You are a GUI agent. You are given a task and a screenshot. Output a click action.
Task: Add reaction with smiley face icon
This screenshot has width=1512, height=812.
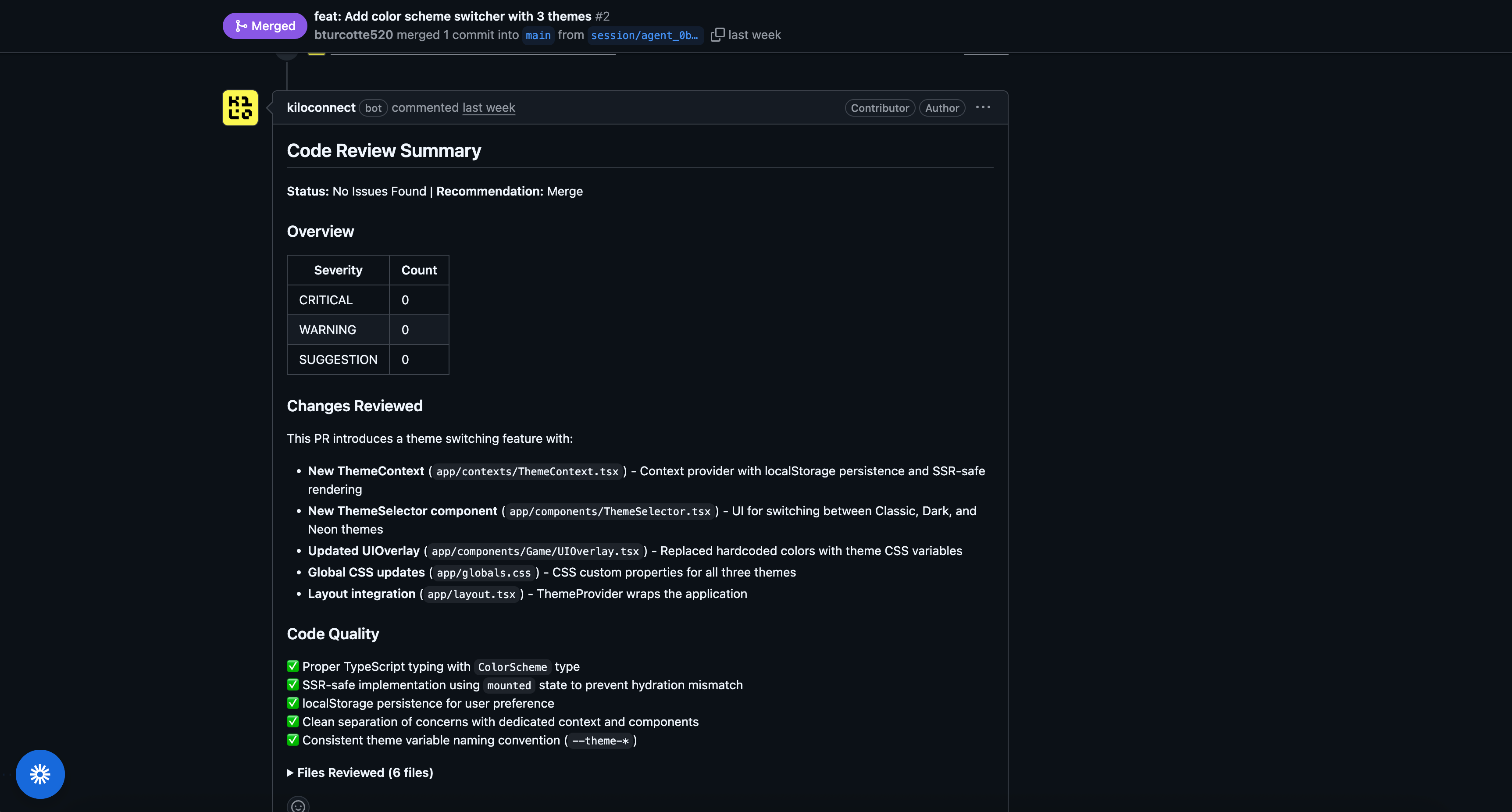[298, 805]
